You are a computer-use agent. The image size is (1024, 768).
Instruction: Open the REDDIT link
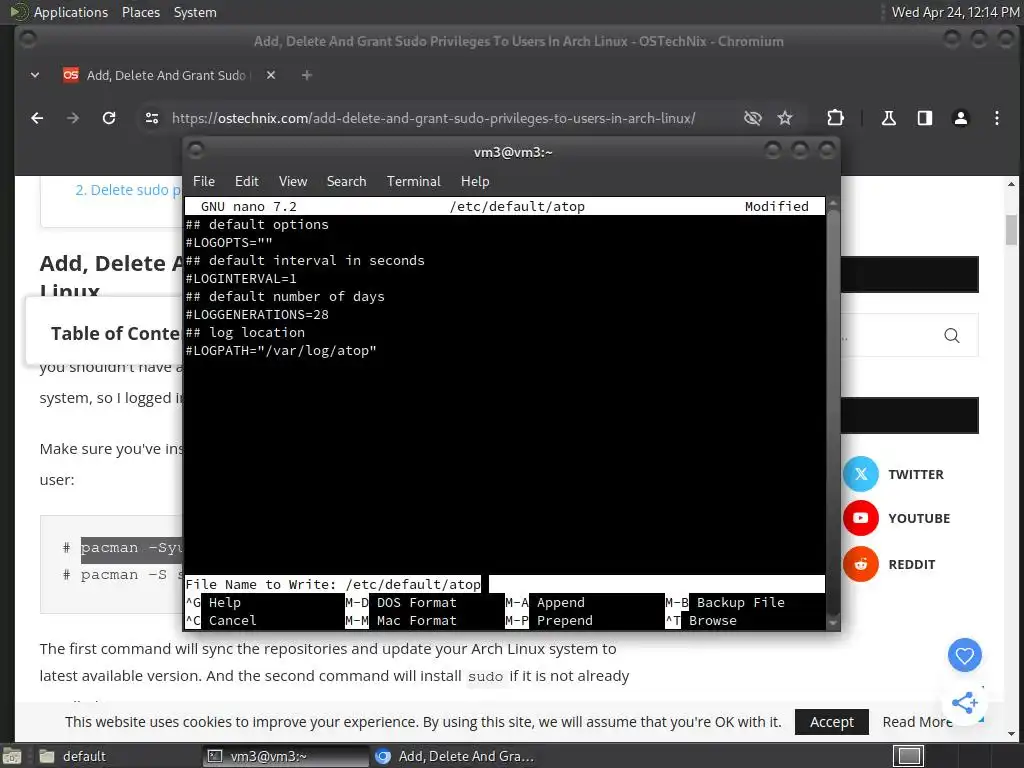[x=912, y=565]
